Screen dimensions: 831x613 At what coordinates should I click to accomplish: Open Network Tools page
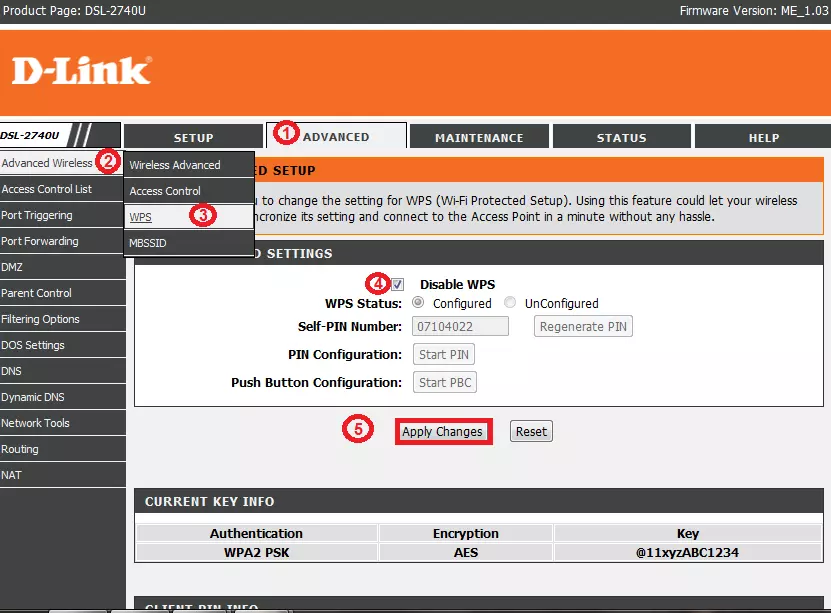coord(62,423)
